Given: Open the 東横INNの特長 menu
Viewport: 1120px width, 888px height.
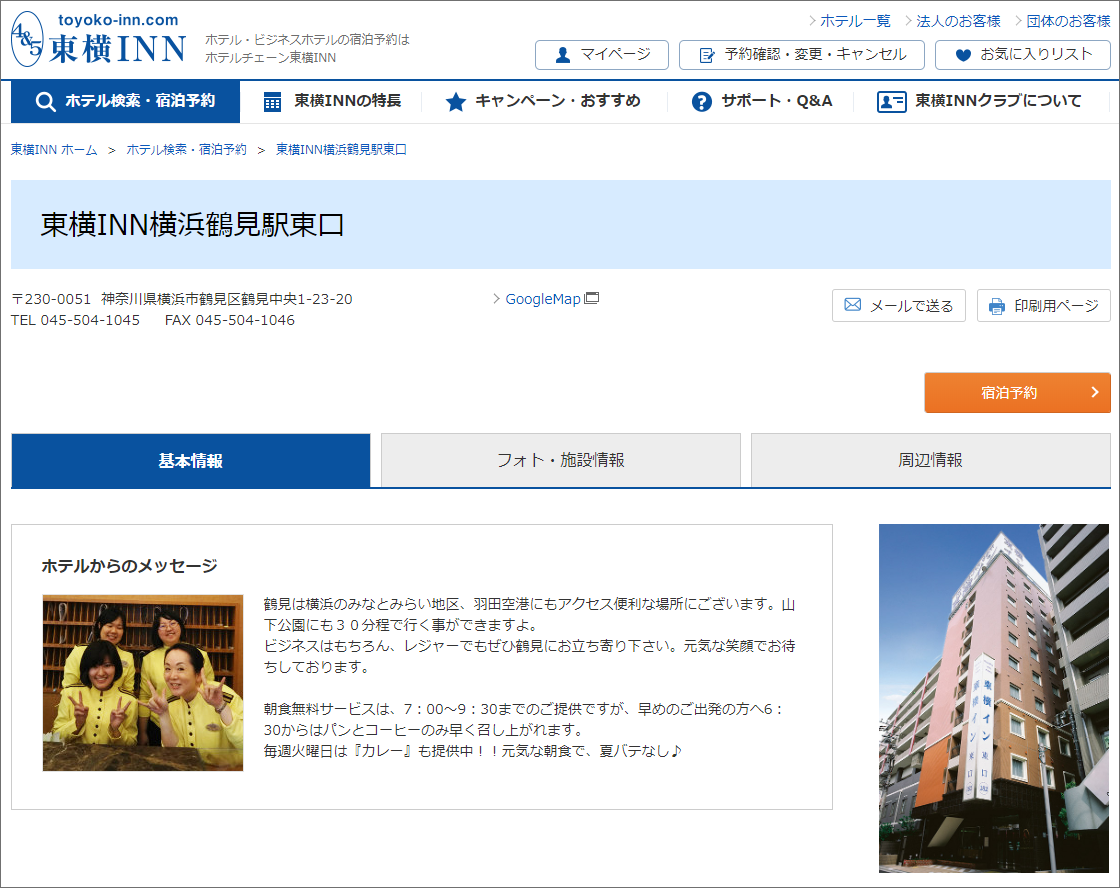Looking at the screenshot, I should (x=331, y=101).
